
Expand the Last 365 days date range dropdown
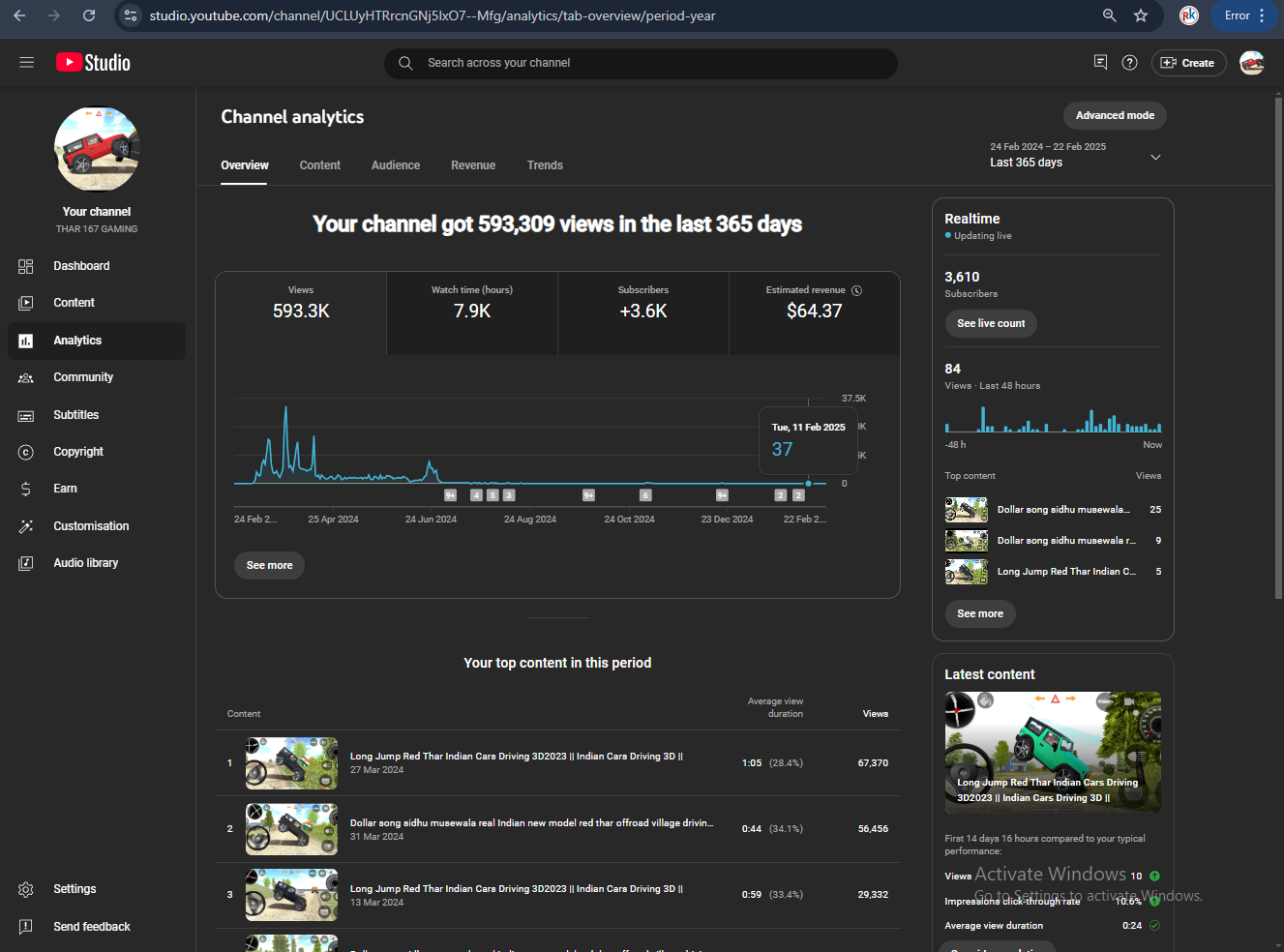[x=1154, y=157]
